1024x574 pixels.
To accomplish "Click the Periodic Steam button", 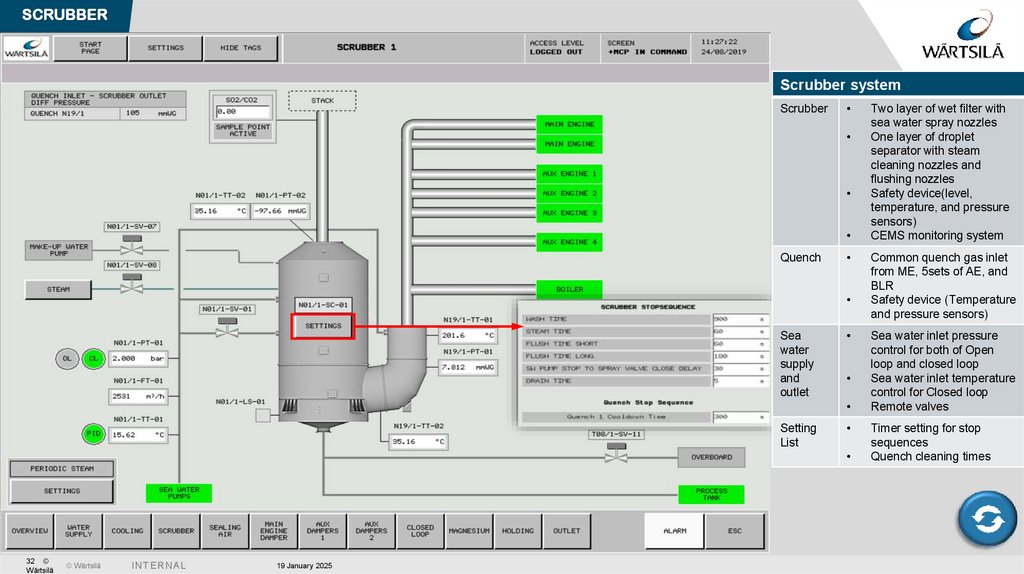I will coord(62,468).
